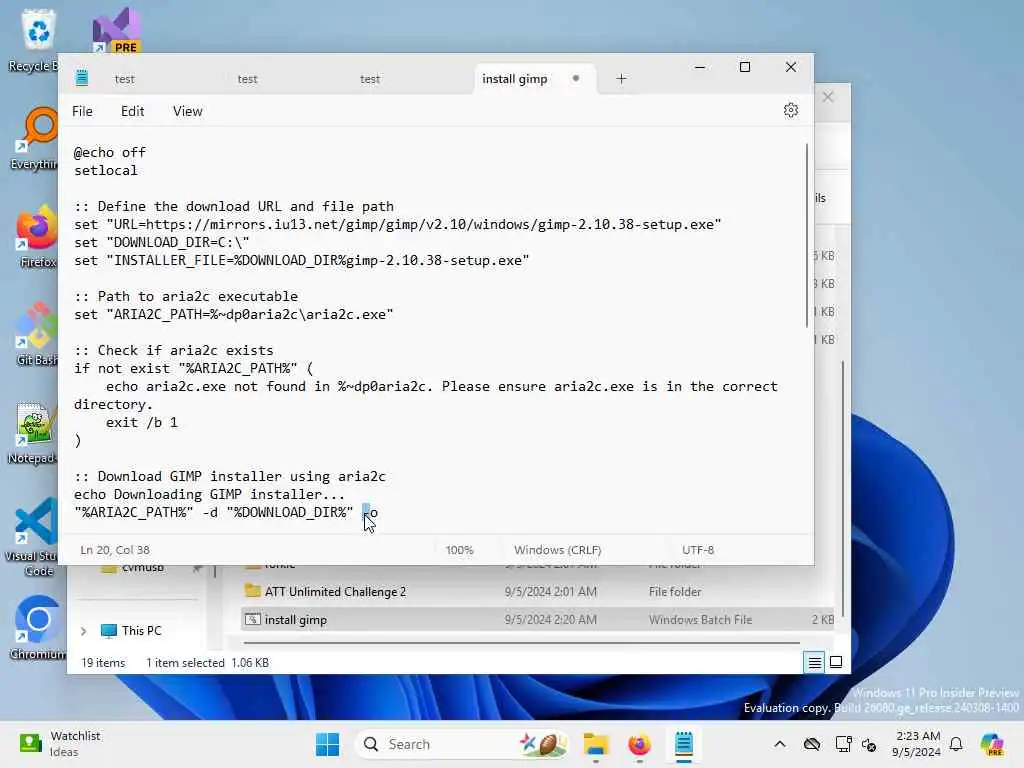Switch Explorer to large icons view layout

pyautogui.click(x=836, y=663)
